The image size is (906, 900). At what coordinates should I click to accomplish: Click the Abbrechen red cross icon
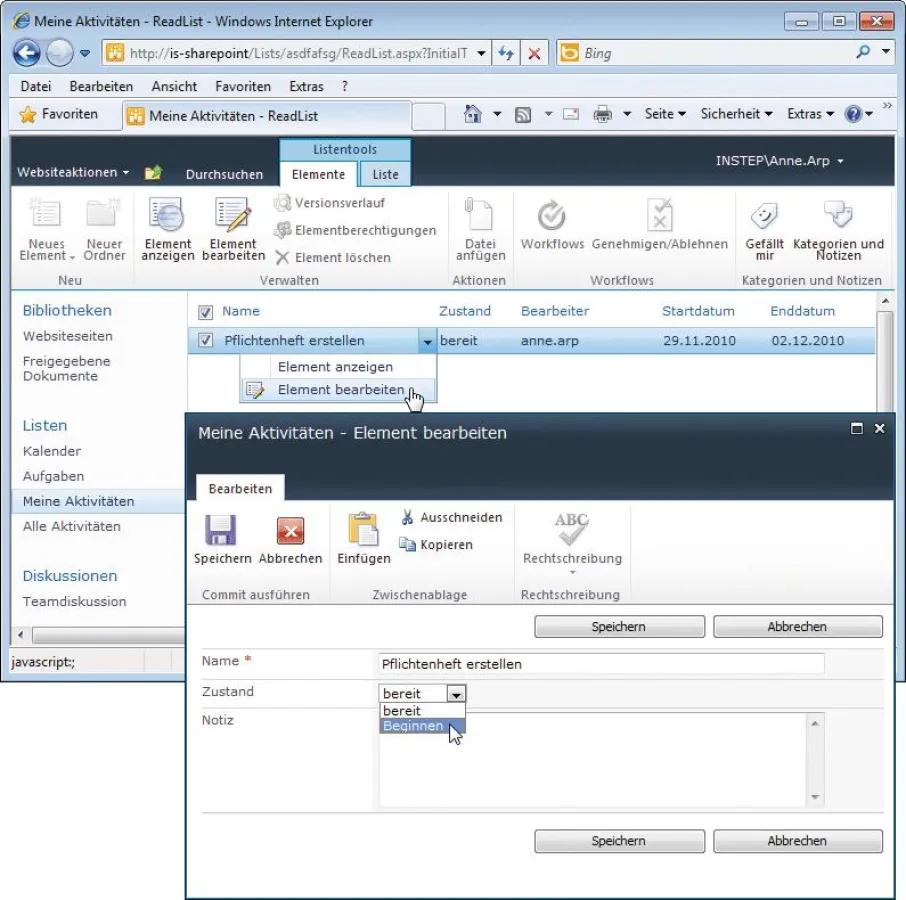point(290,531)
